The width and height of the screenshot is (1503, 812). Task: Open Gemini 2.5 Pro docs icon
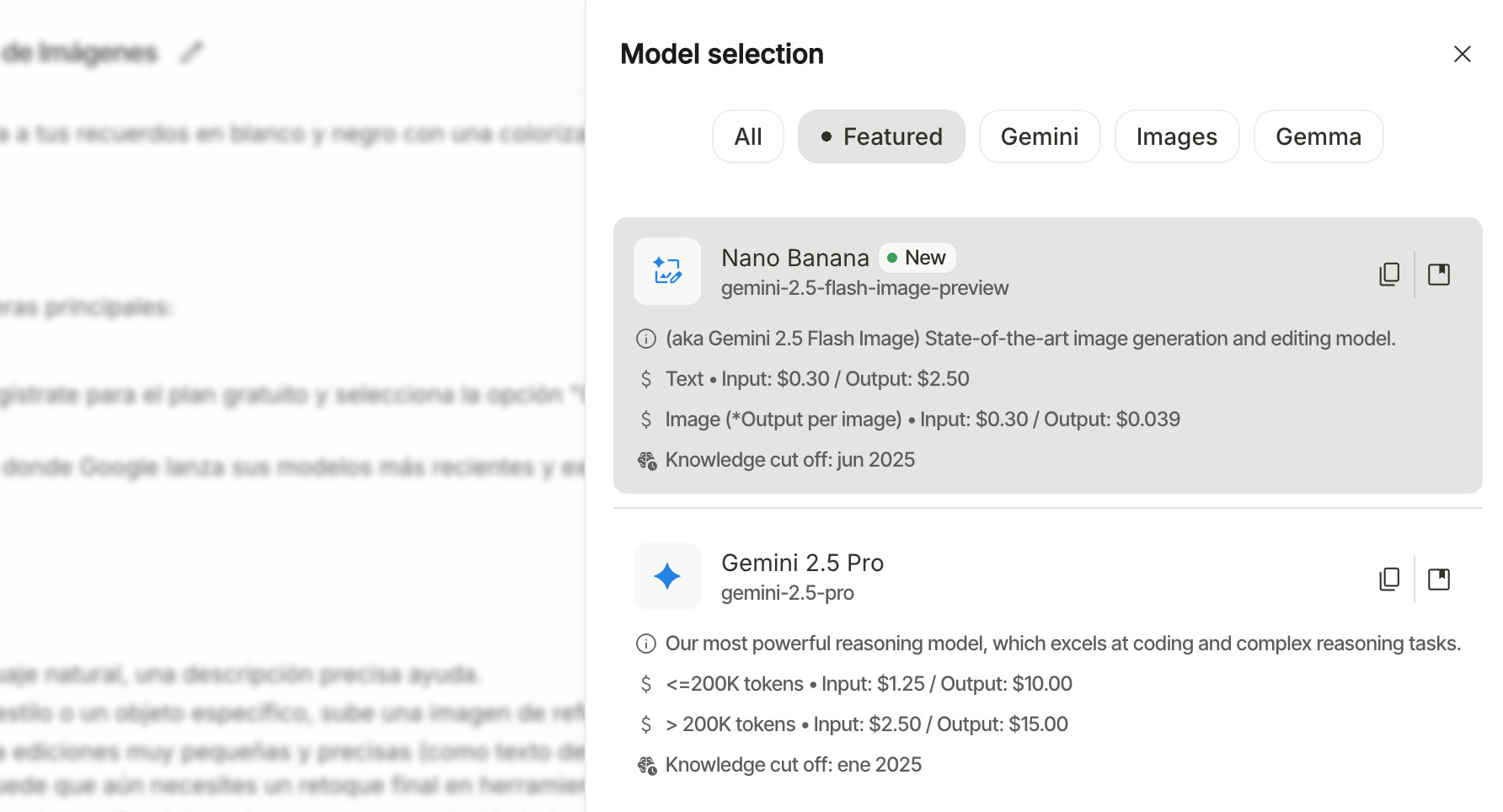click(x=1439, y=579)
